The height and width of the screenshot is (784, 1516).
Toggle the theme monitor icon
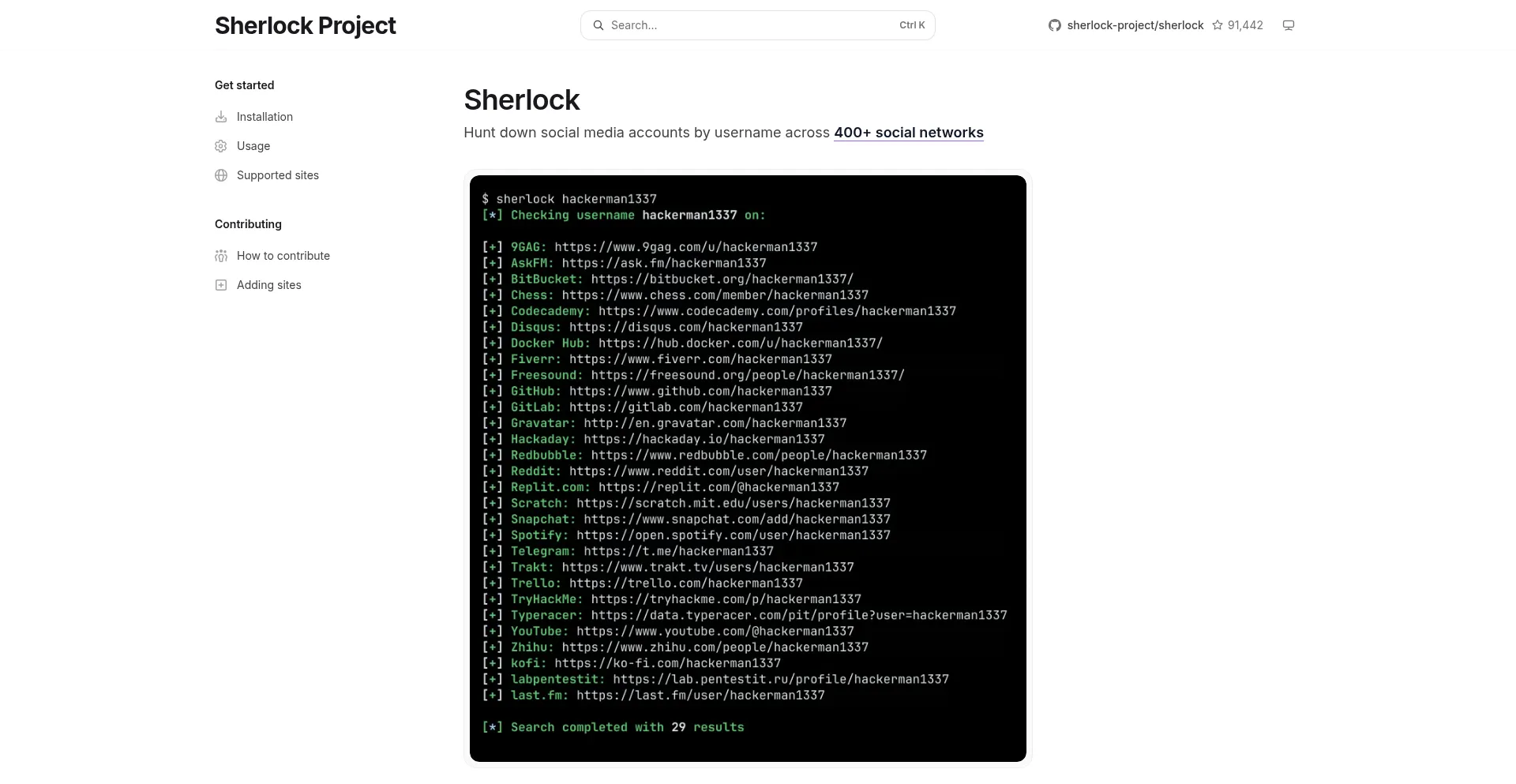point(1289,25)
